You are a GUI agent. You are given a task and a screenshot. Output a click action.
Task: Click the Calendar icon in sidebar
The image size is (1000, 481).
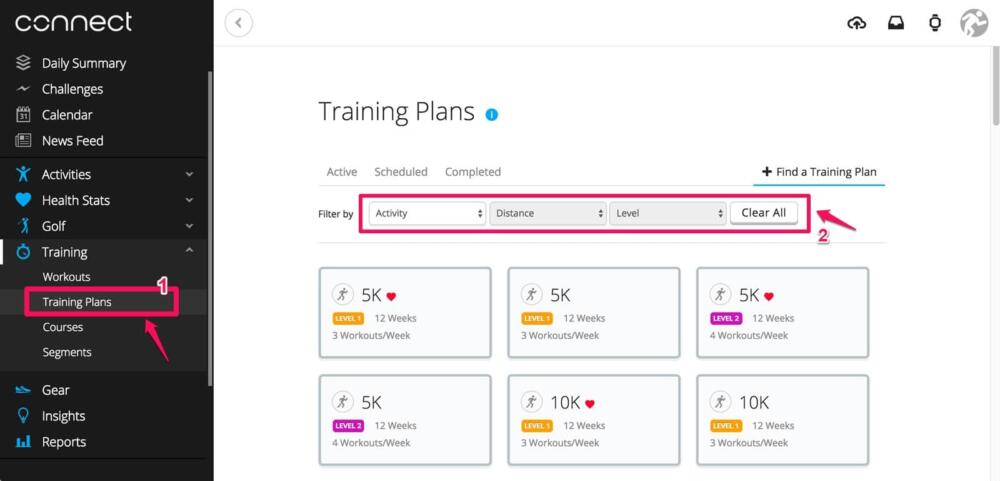pyautogui.click(x=24, y=115)
